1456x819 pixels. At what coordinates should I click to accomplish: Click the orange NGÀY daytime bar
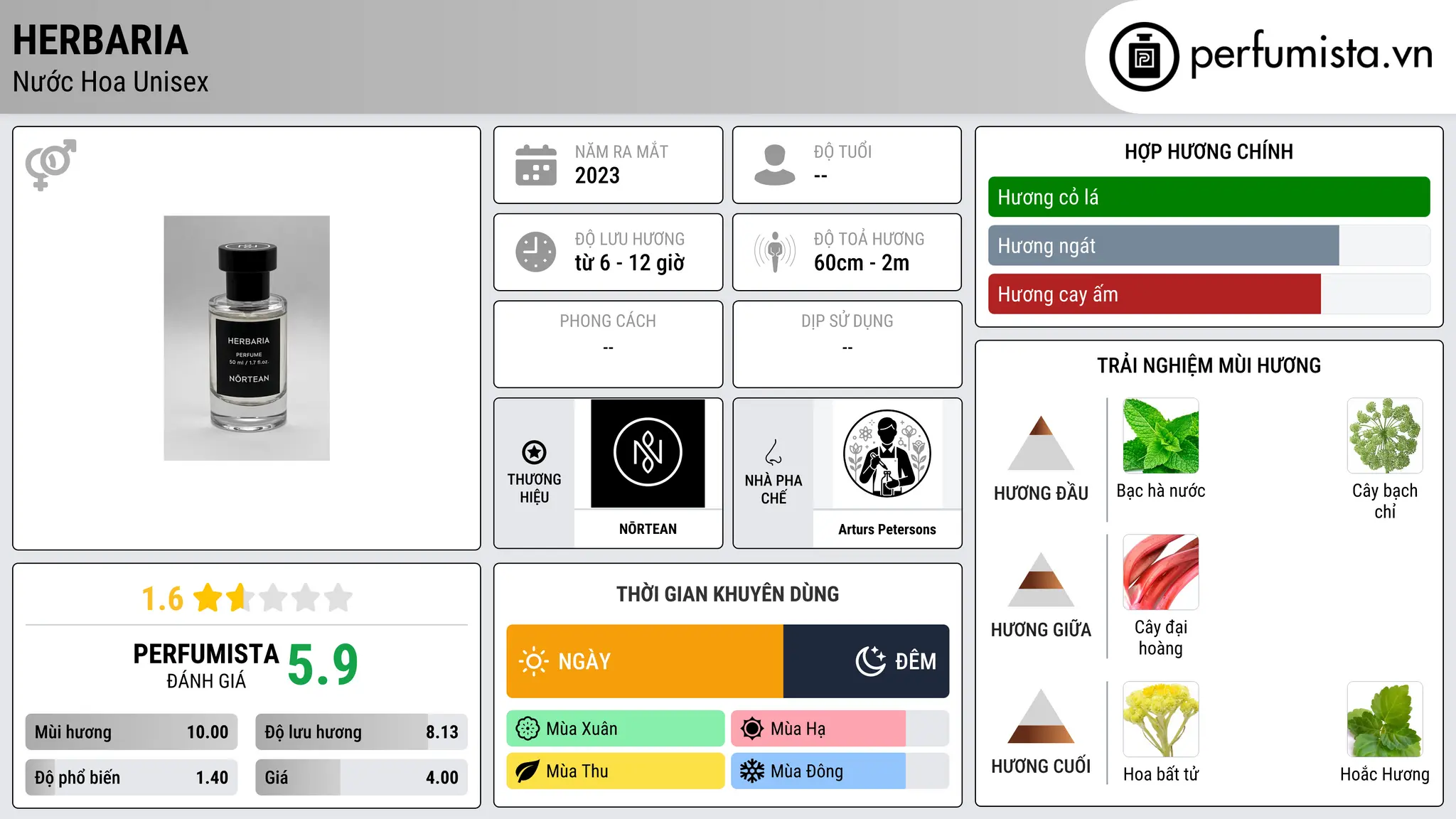645,661
